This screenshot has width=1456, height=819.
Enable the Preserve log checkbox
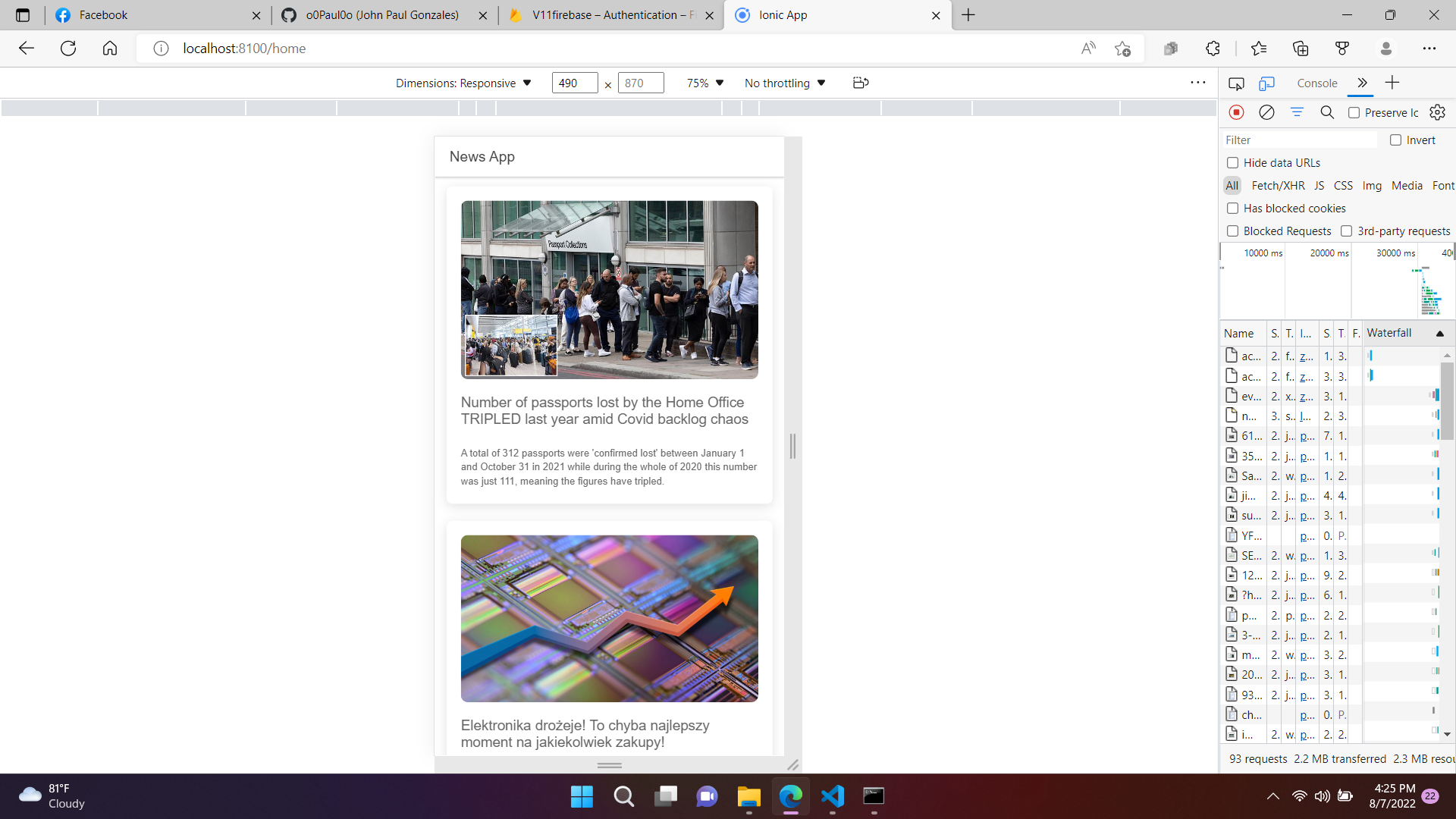point(1354,112)
